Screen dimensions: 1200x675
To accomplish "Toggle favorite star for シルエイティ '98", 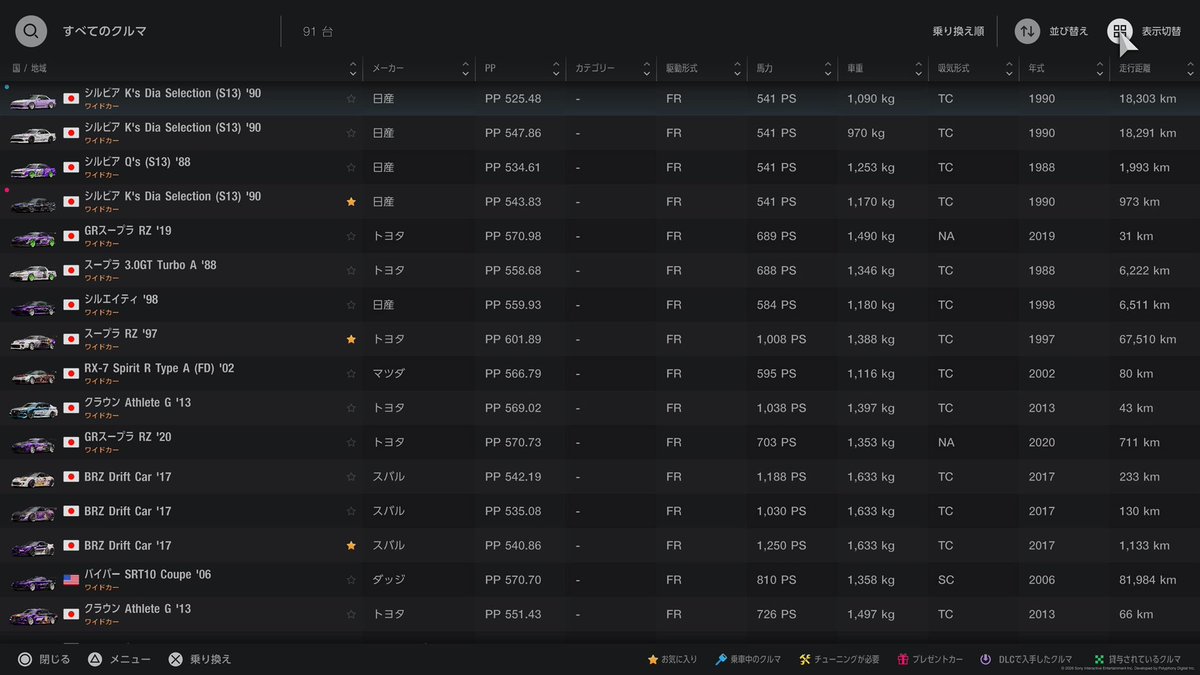I will tap(351, 305).
